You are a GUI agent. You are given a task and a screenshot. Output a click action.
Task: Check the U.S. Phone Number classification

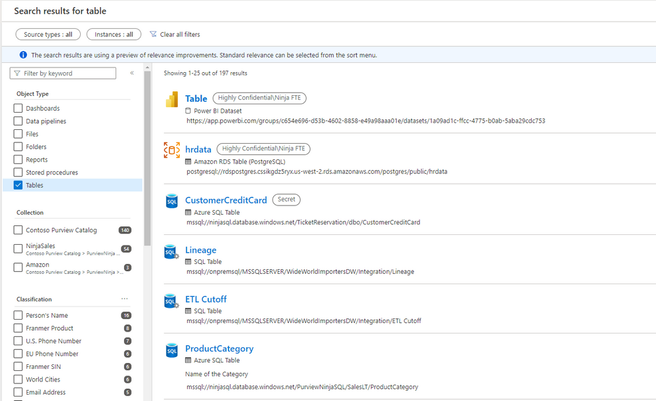(18, 341)
